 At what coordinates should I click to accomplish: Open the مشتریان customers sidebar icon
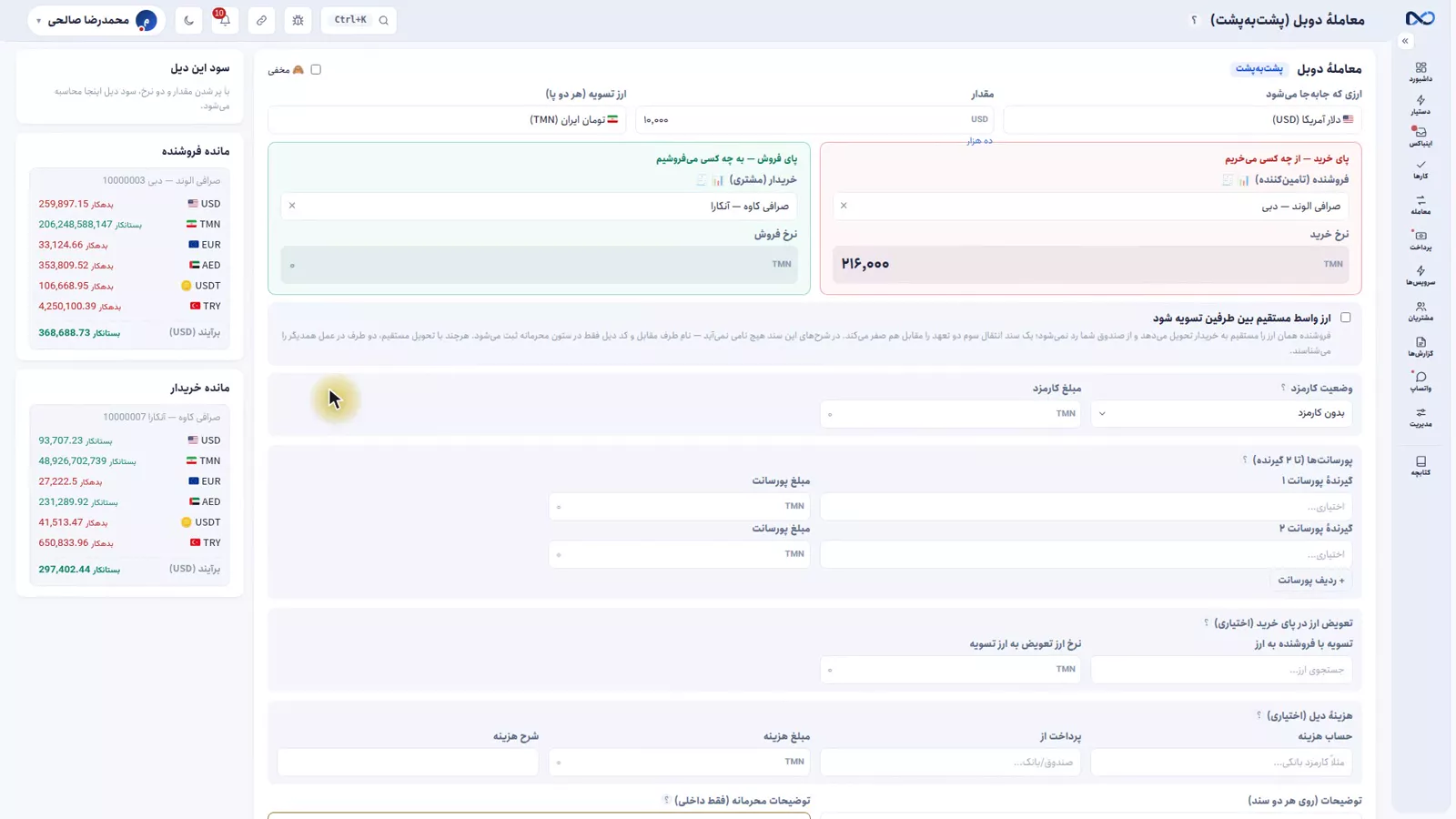click(x=1421, y=311)
